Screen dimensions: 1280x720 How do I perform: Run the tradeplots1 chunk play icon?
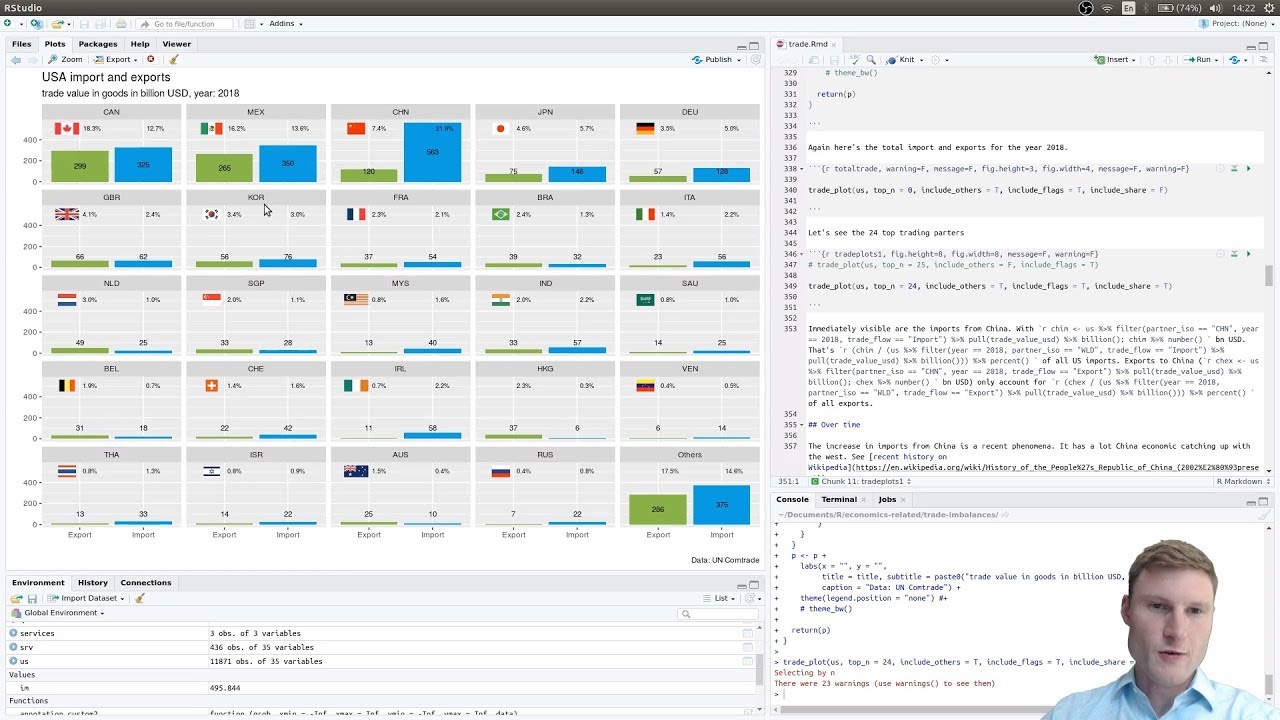point(1248,254)
